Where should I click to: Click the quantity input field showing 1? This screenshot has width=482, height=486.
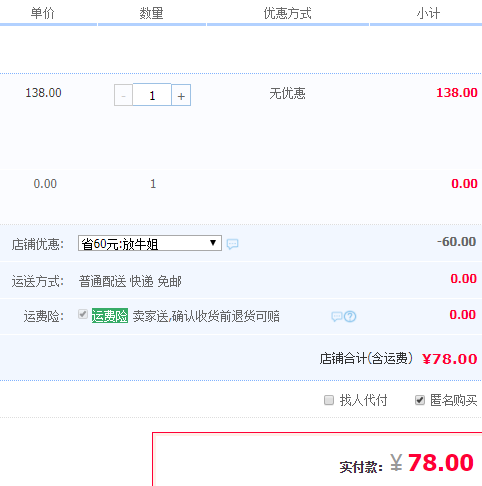pos(152,95)
